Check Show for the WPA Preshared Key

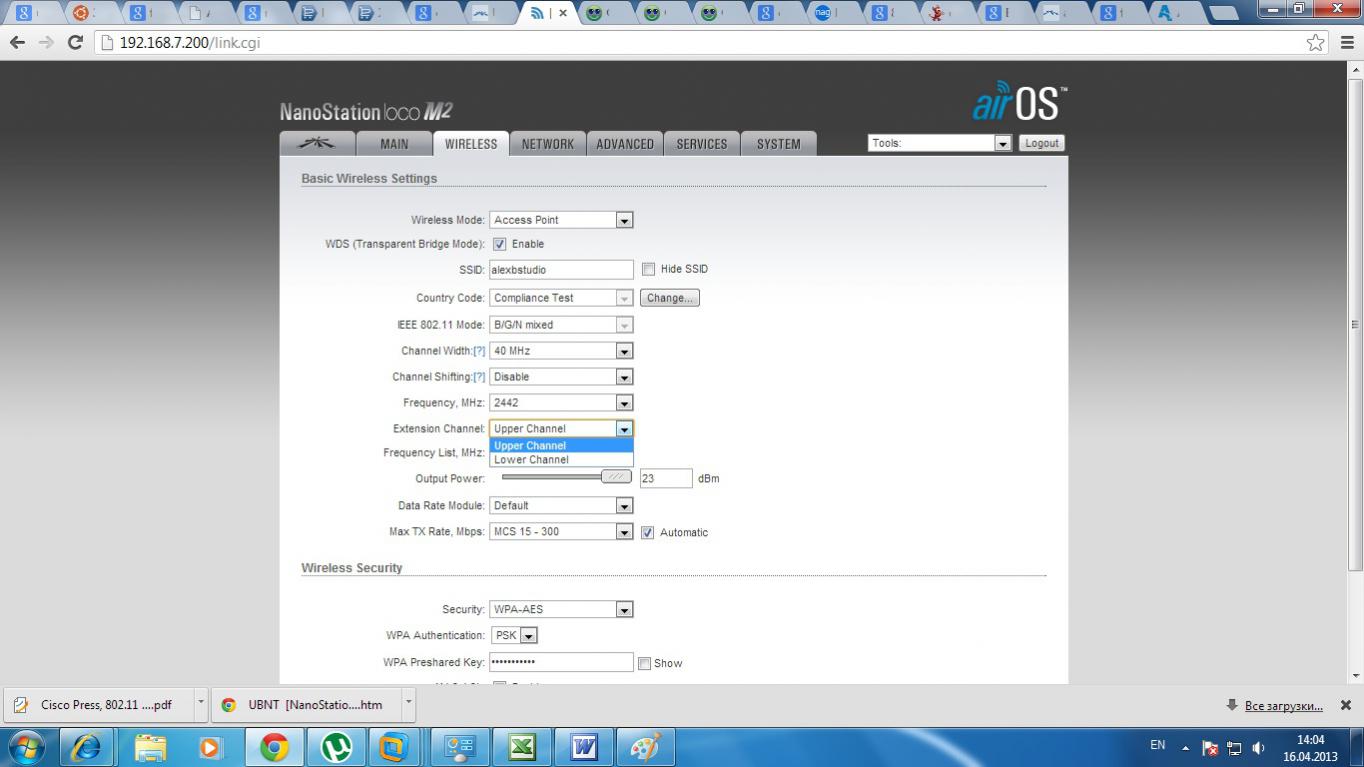(x=645, y=663)
